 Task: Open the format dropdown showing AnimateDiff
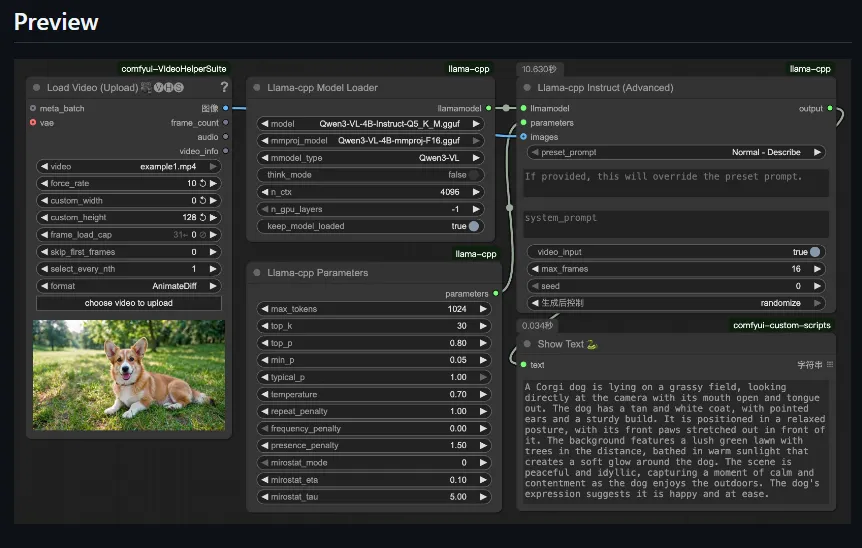click(x=129, y=286)
